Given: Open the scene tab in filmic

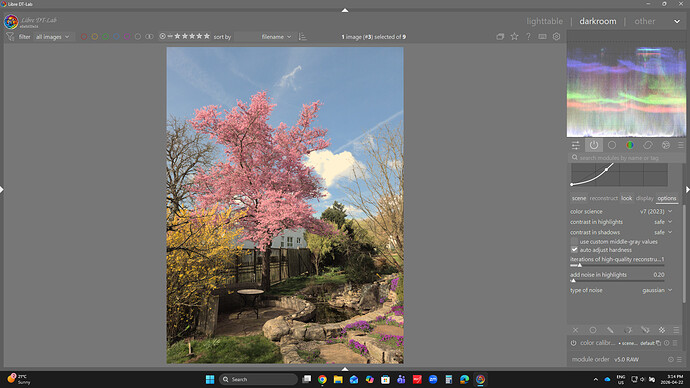Looking at the screenshot, I should pyautogui.click(x=579, y=198).
